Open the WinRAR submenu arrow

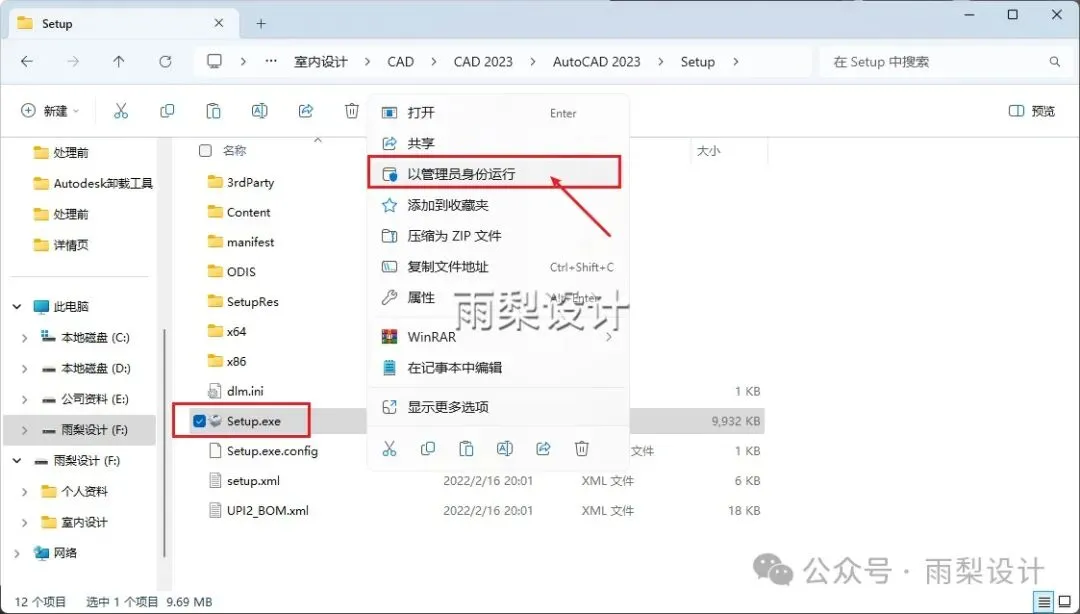click(x=609, y=337)
